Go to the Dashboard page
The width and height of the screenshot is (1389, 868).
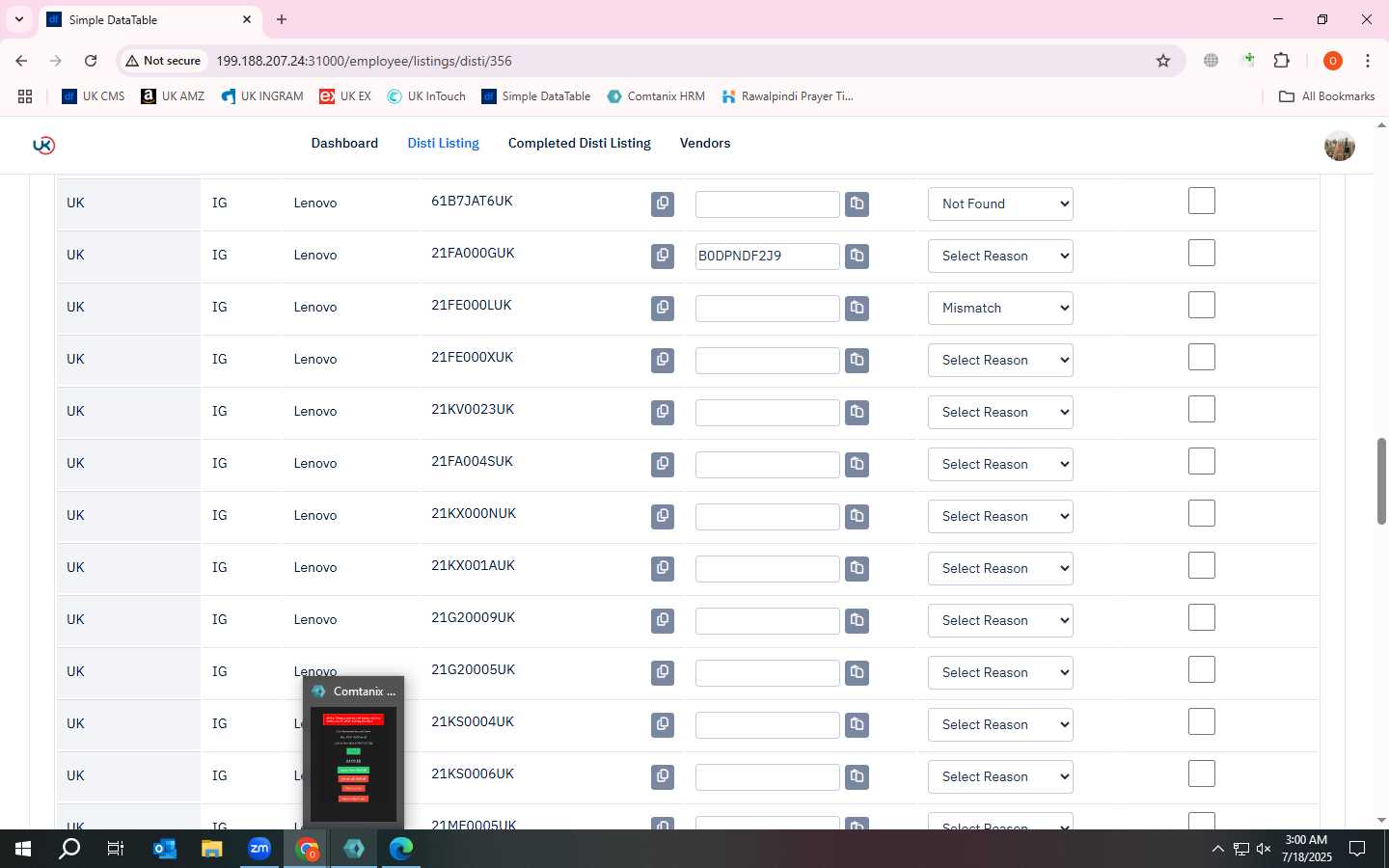[344, 143]
